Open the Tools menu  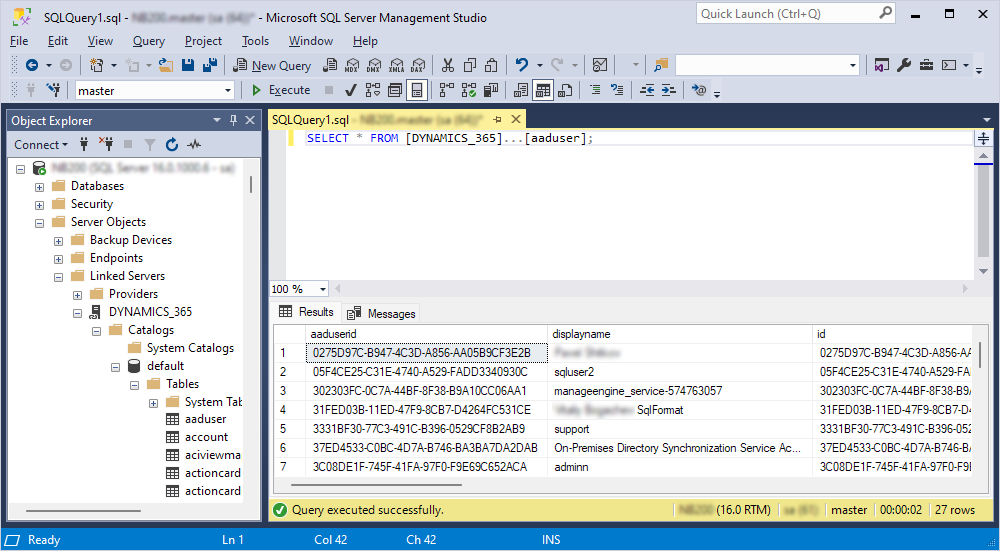(255, 41)
